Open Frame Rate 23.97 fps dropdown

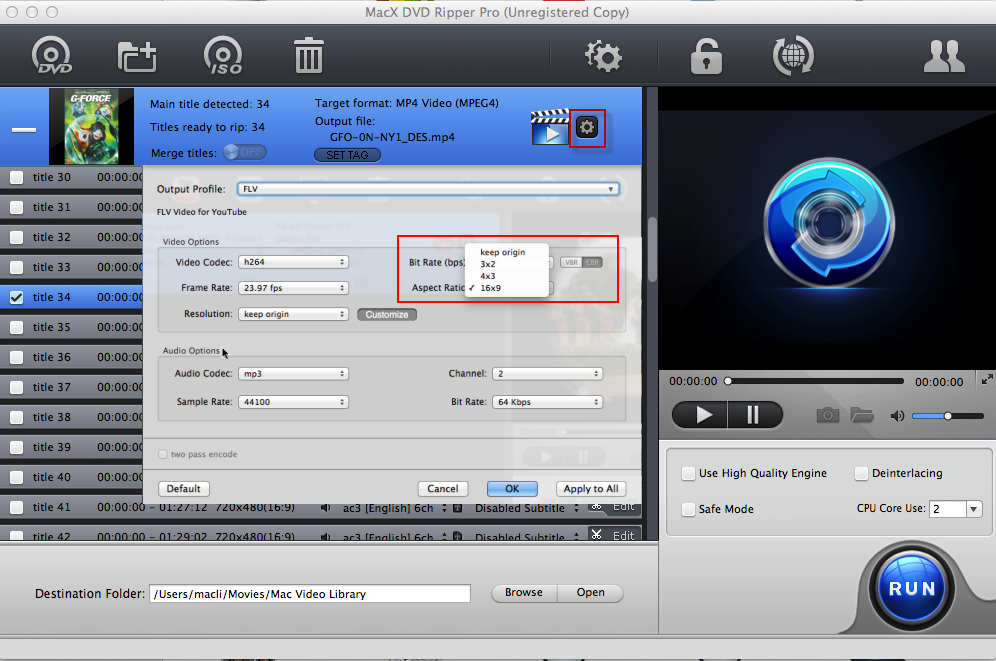pos(293,288)
